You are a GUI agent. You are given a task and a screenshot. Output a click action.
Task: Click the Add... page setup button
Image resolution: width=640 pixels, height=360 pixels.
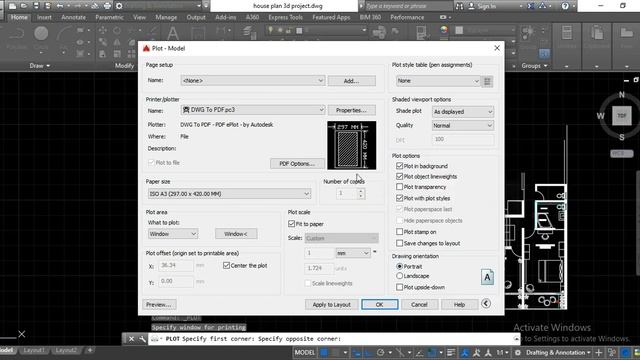tap(351, 81)
